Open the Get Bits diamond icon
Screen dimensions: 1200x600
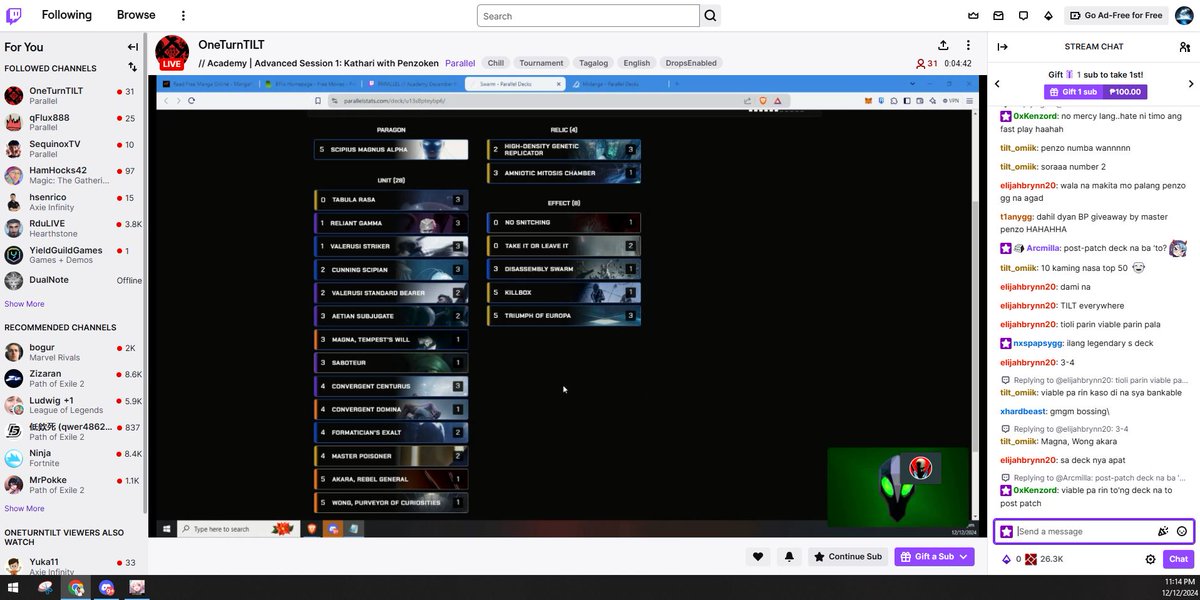[x=1048, y=16]
